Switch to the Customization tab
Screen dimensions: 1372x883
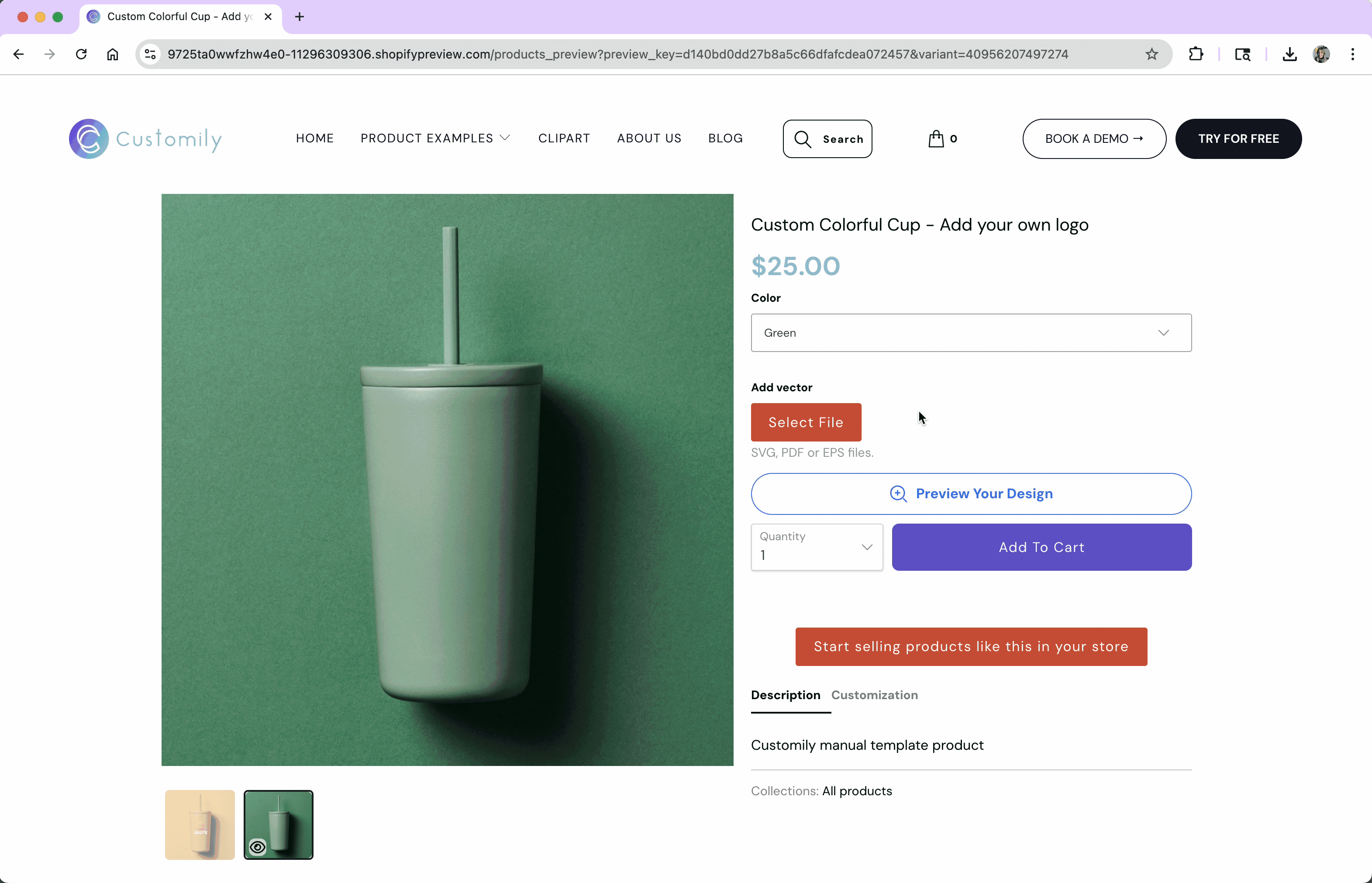(x=874, y=695)
